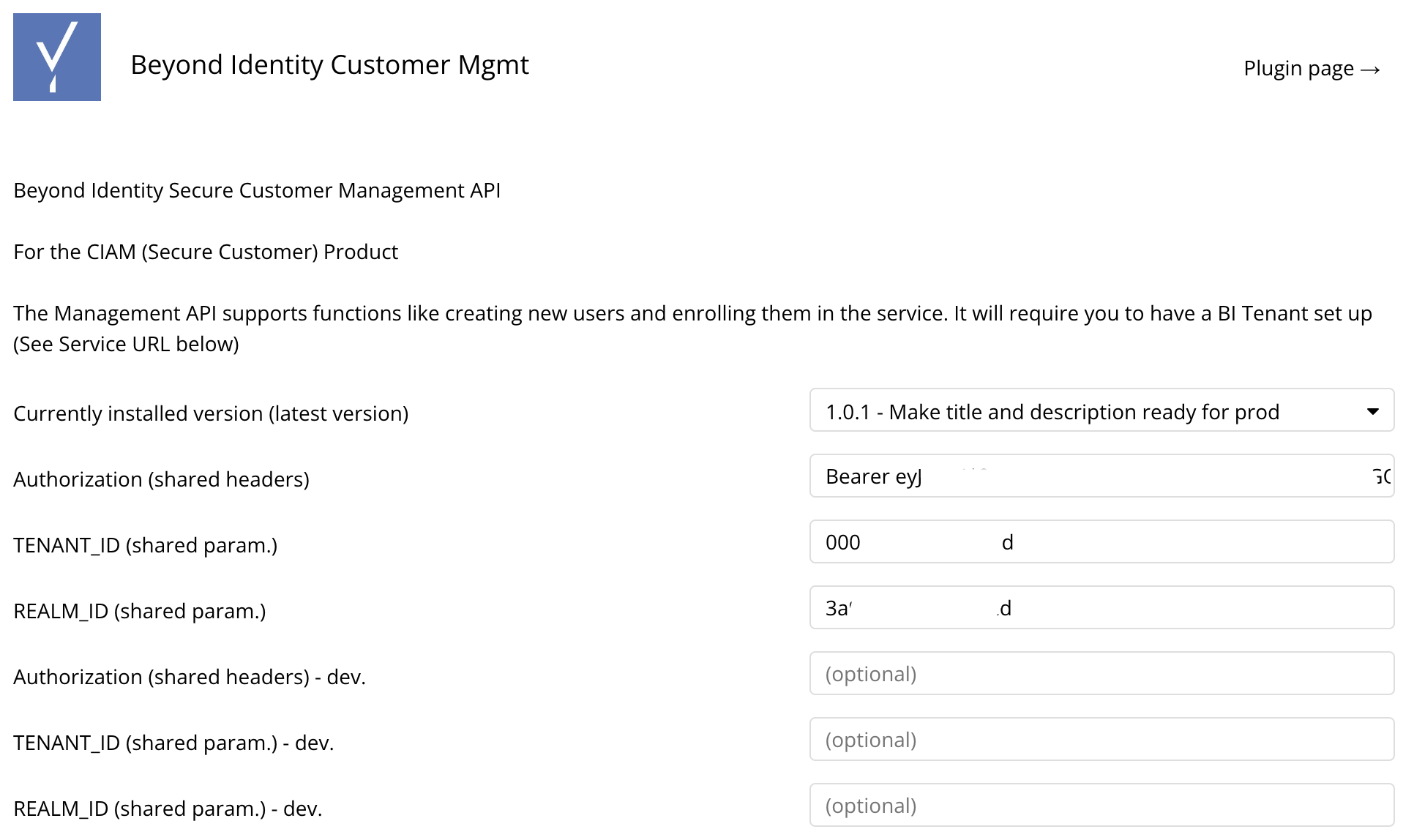The image size is (1414, 840).
Task: Click the 'Authorization (shared headers) - dev.' label
Action: click(190, 678)
